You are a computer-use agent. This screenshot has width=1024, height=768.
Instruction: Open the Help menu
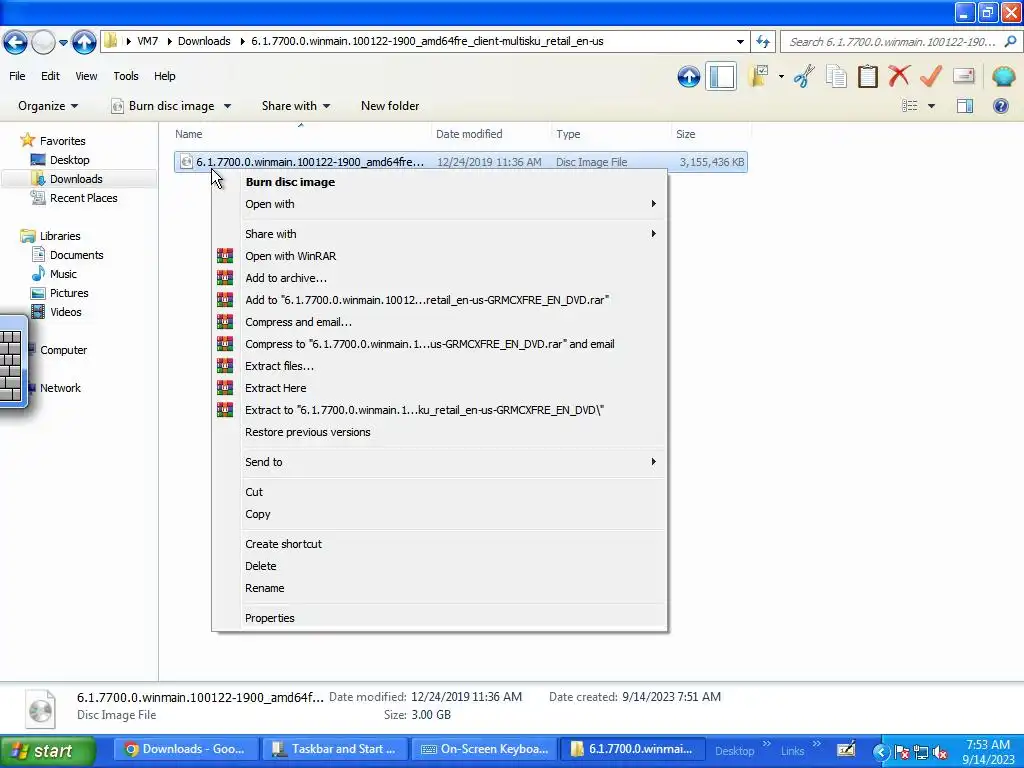point(165,76)
